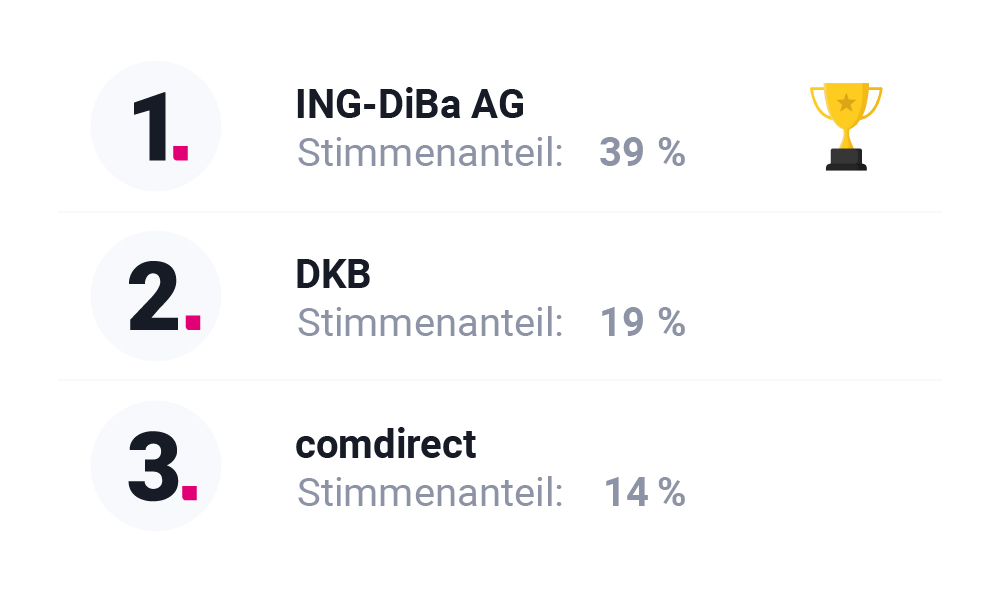Click the divider line below ING-DiBa row
Viewport: 1000px width, 601px height.
[x=500, y=212]
